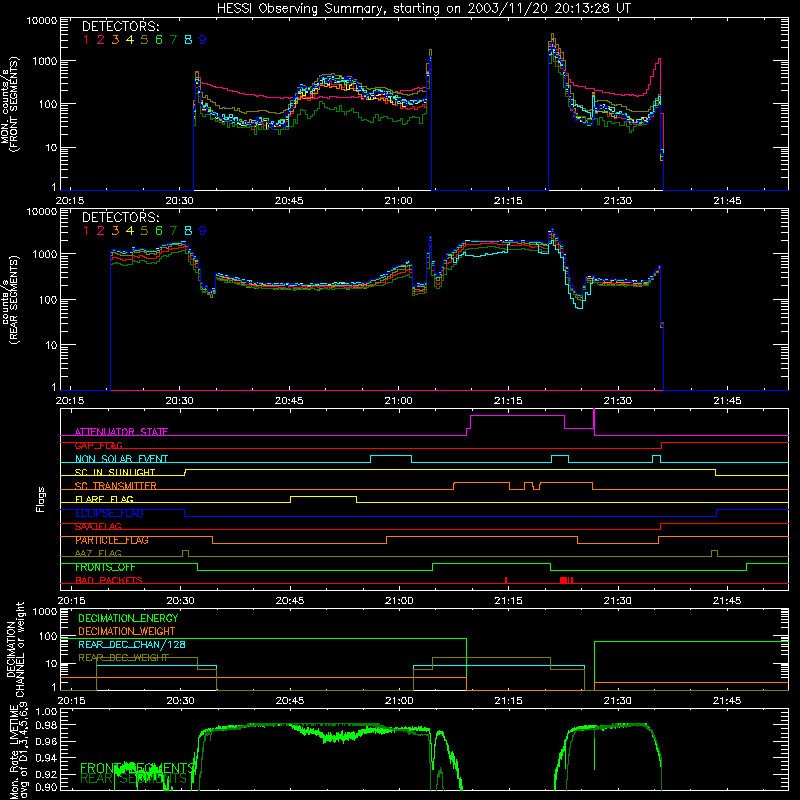Click cyan detector 8 in front segments legend

pyautogui.click(x=188, y=40)
